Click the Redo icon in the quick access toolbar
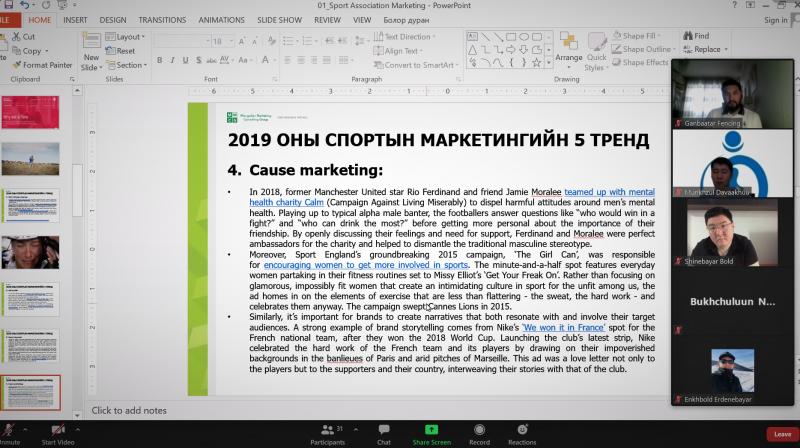This screenshot has width=800, height=448. (46, 5)
